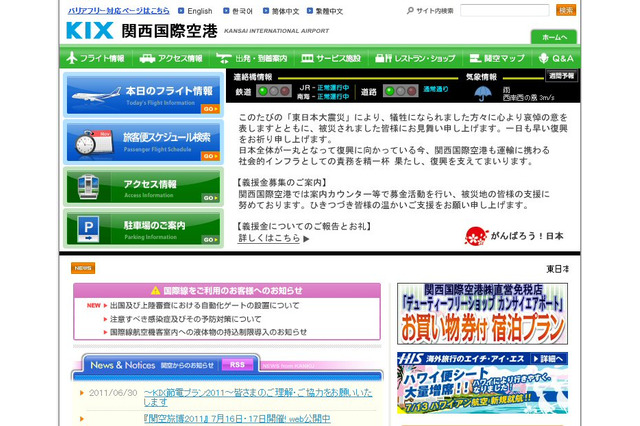Click the warning triangle in the international notice header
640x426 pixels.
[x=156, y=291]
